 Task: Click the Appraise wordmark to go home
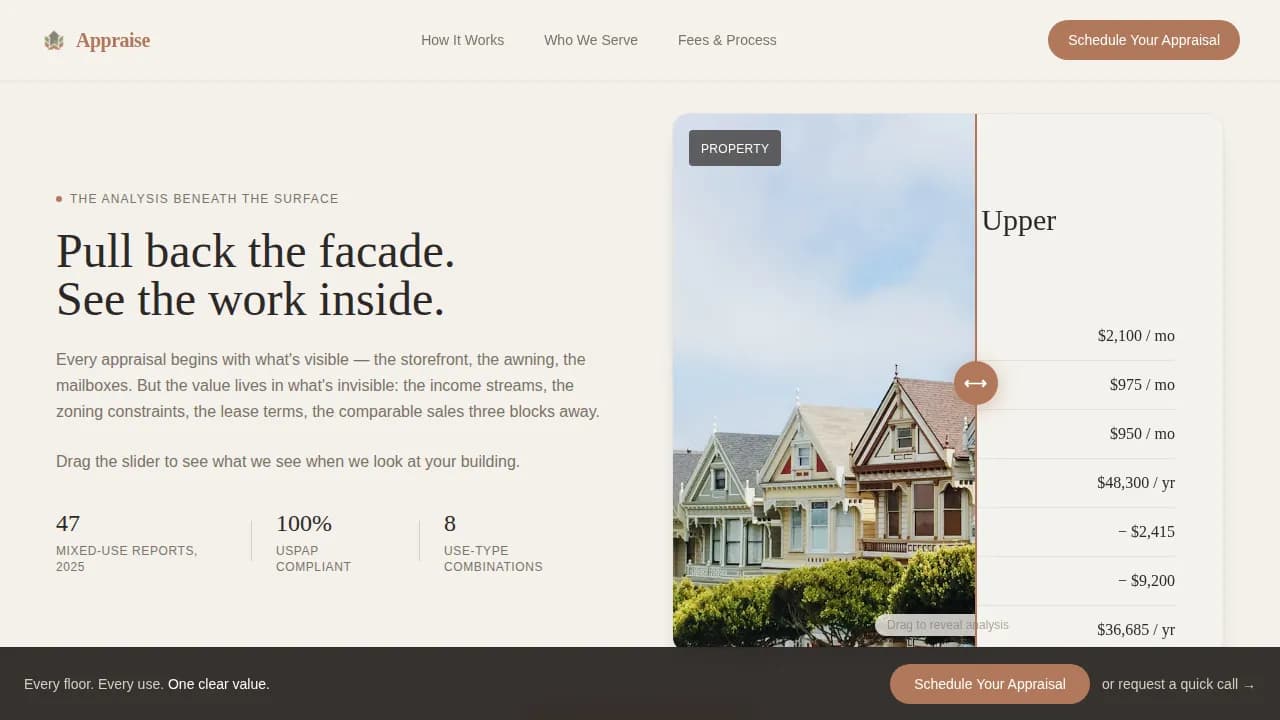[112, 40]
